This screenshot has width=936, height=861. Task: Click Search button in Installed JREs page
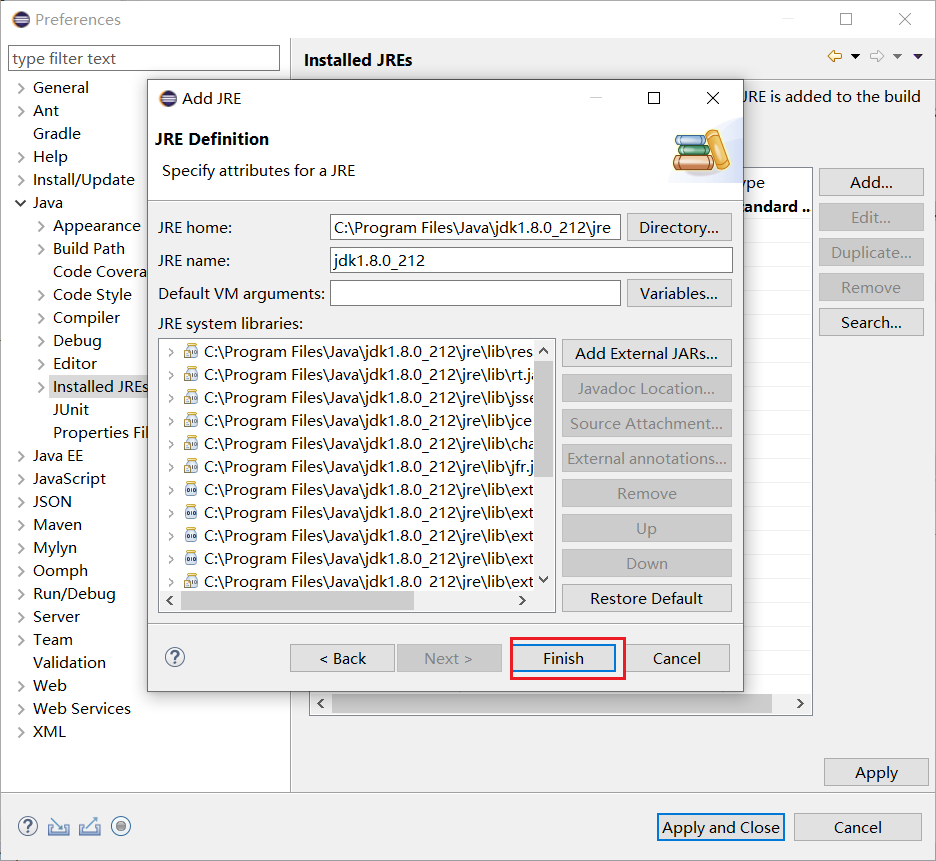coord(871,322)
